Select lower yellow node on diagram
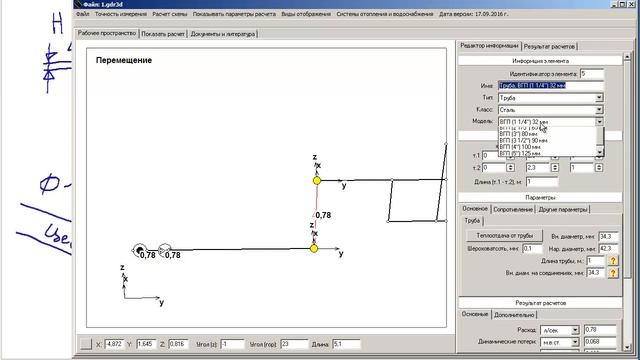Image resolution: width=640 pixels, height=360 pixels. [x=314, y=249]
